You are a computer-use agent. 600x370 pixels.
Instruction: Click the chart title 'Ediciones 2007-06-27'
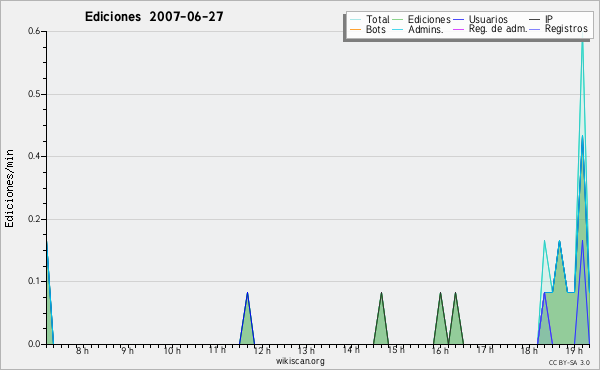(x=154, y=17)
